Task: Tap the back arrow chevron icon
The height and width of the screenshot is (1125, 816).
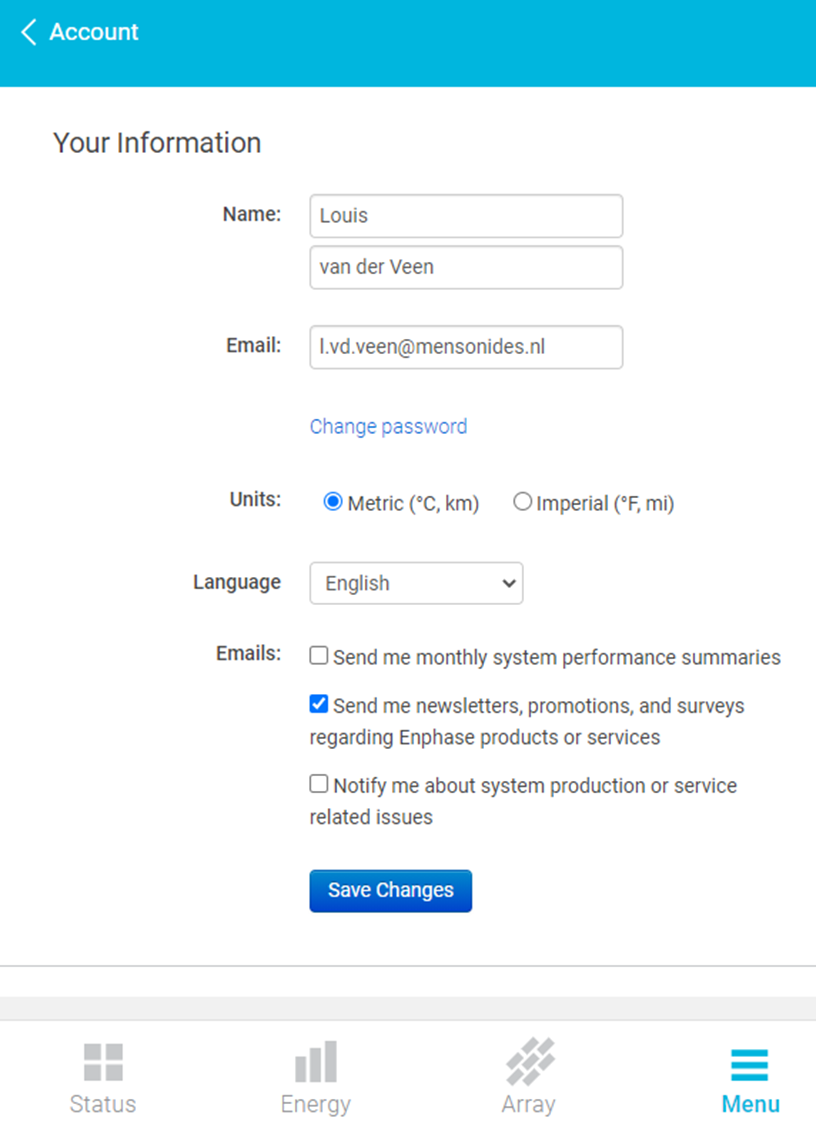Action: coord(28,32)
